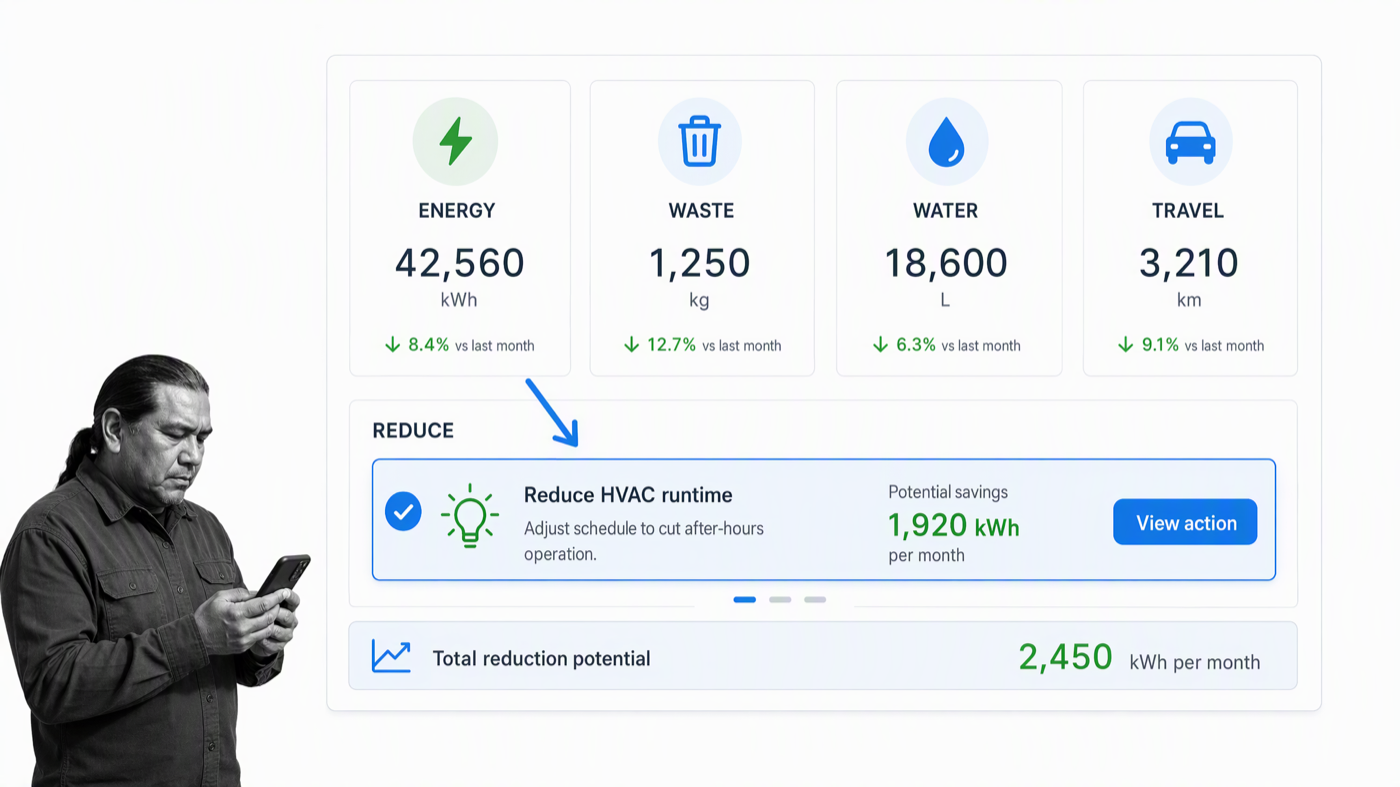Click the 18,600 water value

coord(946,263)
